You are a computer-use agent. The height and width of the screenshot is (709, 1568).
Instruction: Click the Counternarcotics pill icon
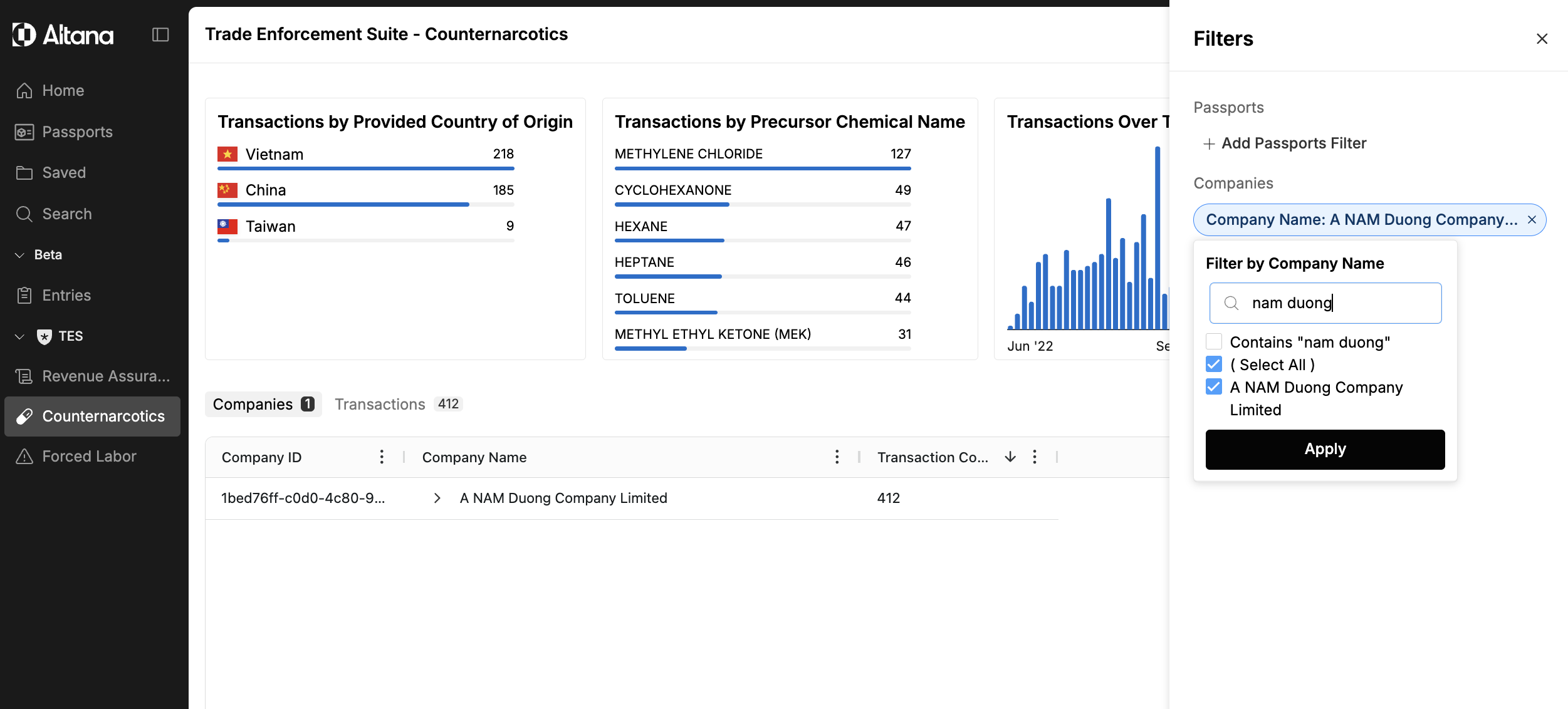[24, 417]
